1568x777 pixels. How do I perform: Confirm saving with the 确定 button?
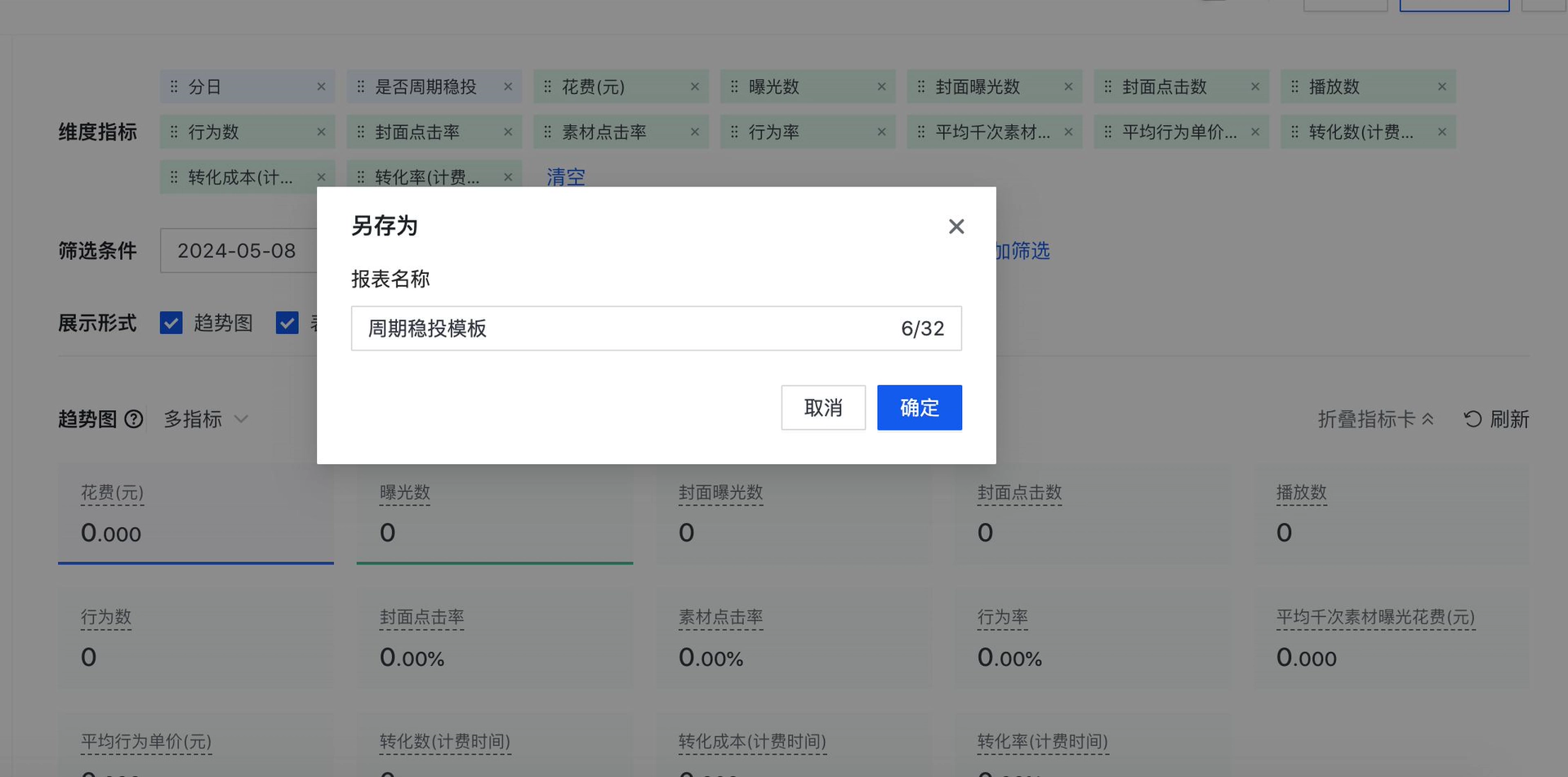[919, 408]
